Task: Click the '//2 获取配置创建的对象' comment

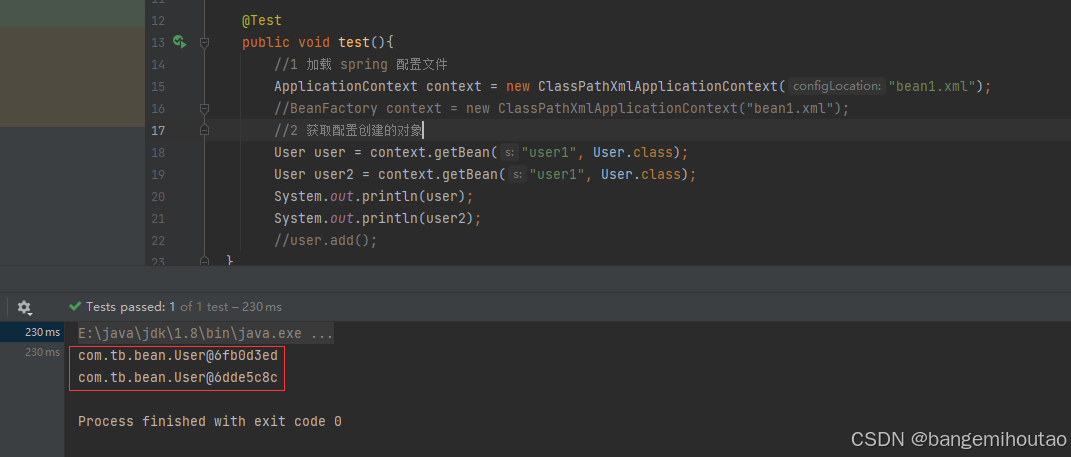Action: tap(348, 130)
